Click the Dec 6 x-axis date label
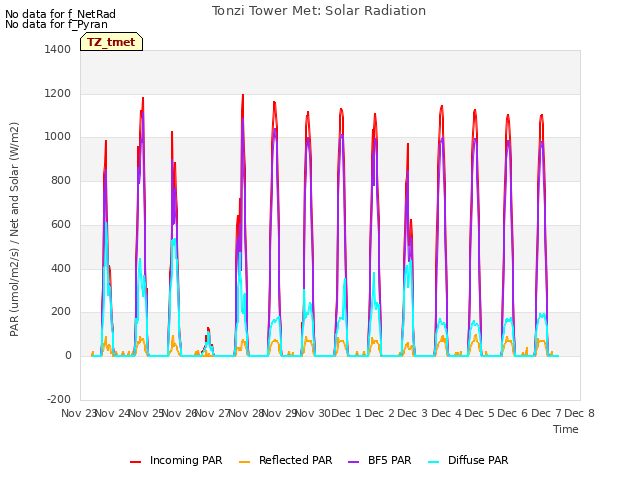 pos(513,413)
